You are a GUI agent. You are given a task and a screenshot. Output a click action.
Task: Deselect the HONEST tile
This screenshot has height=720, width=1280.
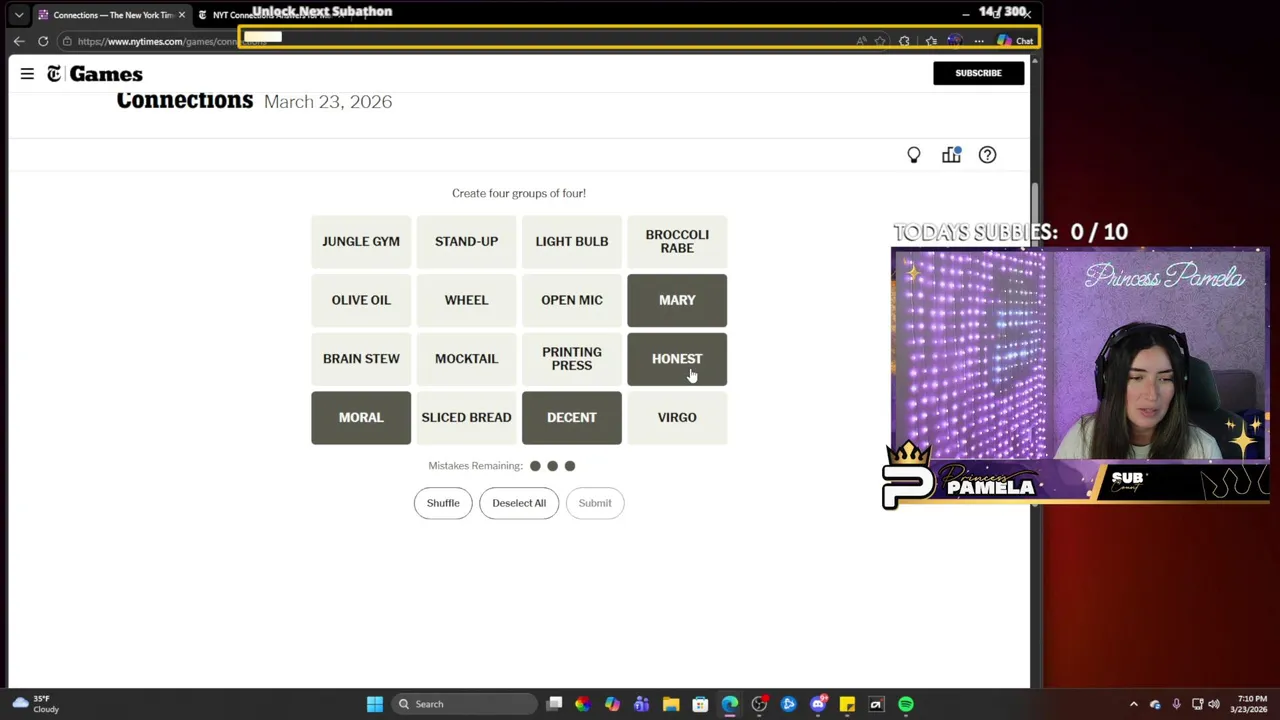[x=677, y=359]
